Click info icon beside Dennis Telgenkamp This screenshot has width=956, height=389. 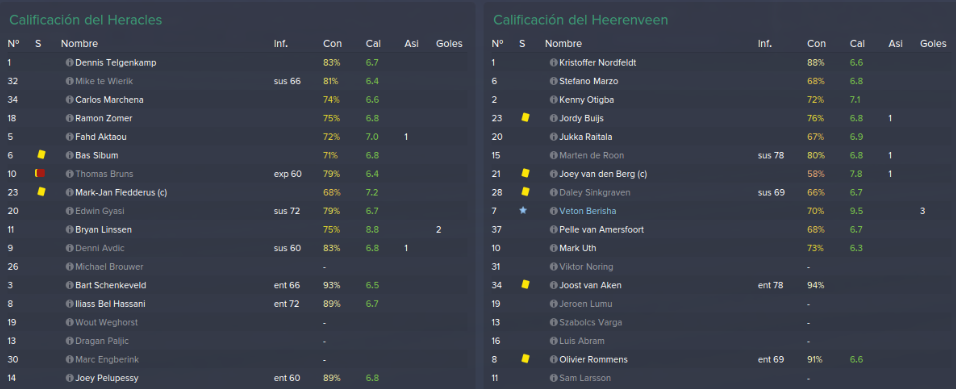(70, 63)
